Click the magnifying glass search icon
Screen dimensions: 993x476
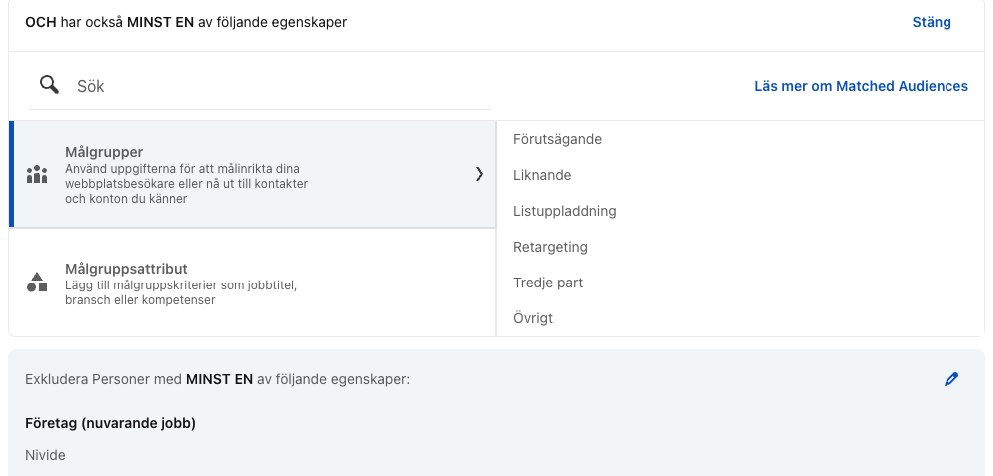click(49, 85)
